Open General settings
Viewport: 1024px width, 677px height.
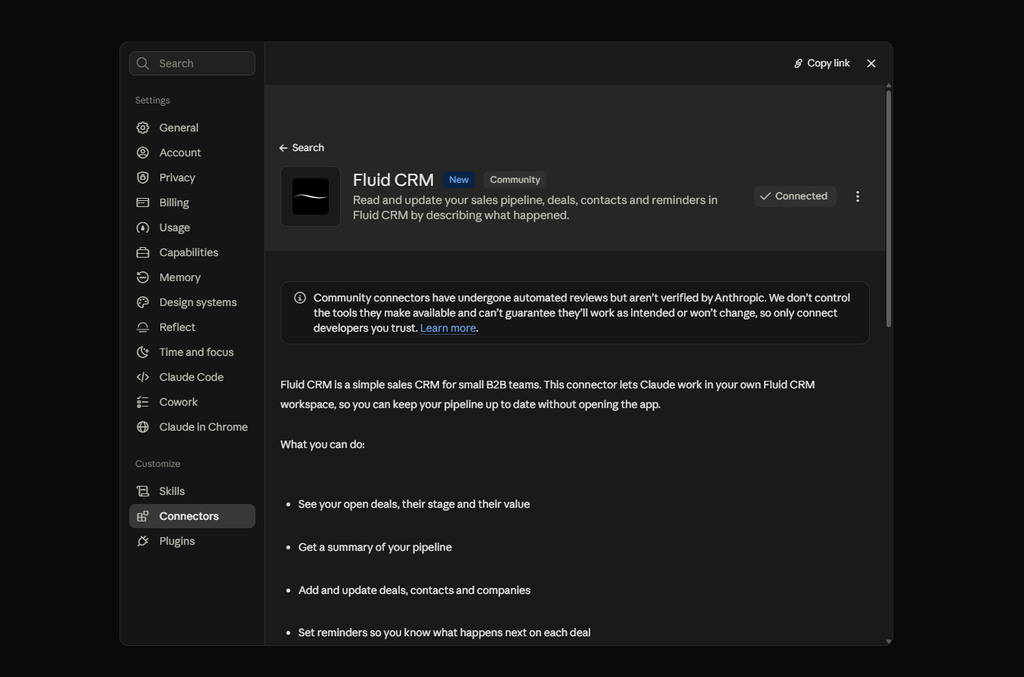coord(192,127)
